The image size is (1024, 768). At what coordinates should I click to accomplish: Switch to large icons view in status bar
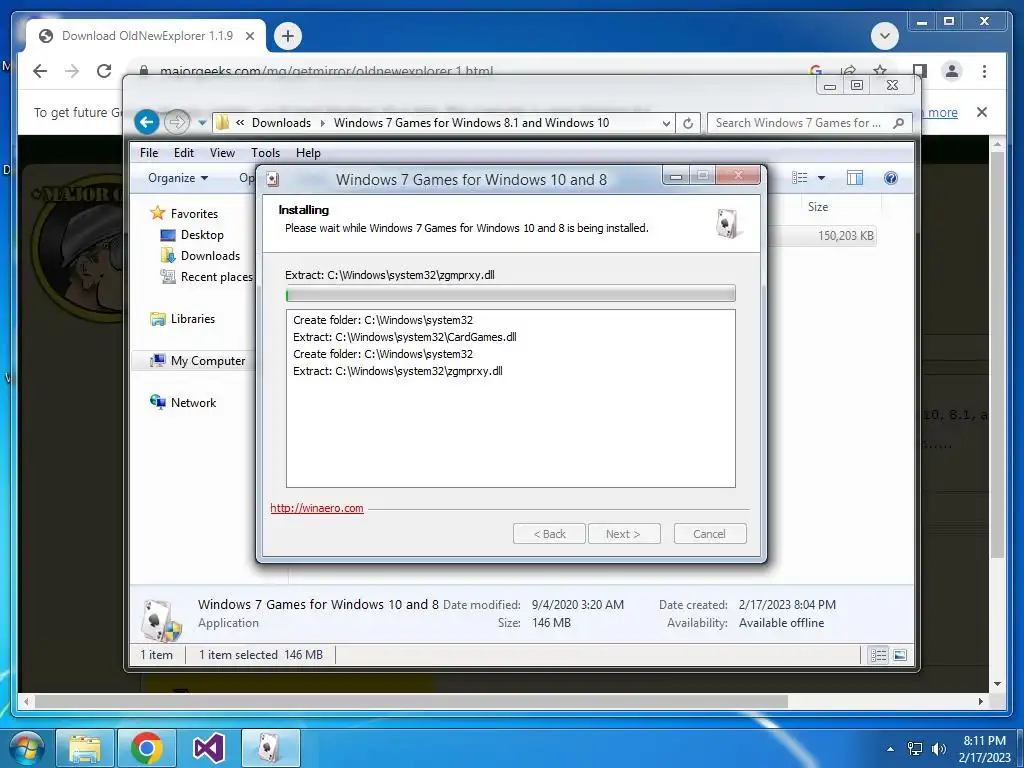900,655
